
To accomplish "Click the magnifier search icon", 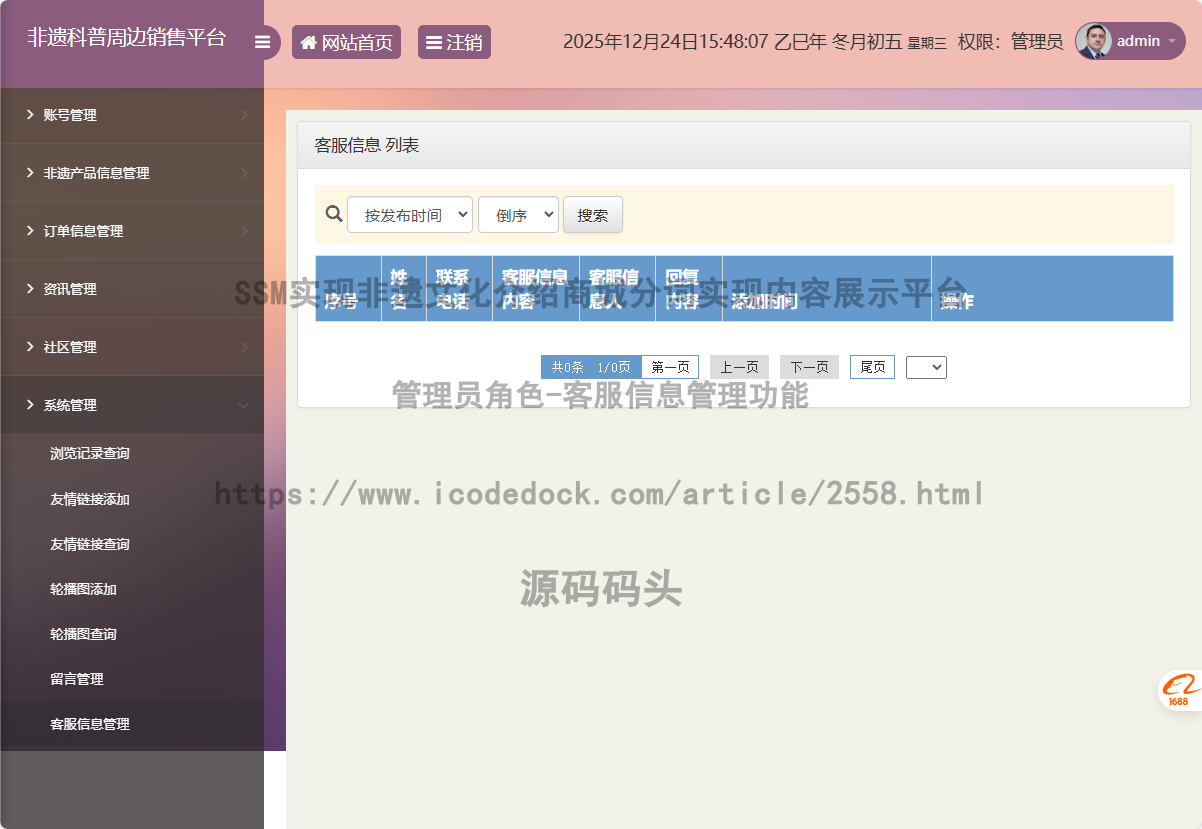I will tap(334, 214).
